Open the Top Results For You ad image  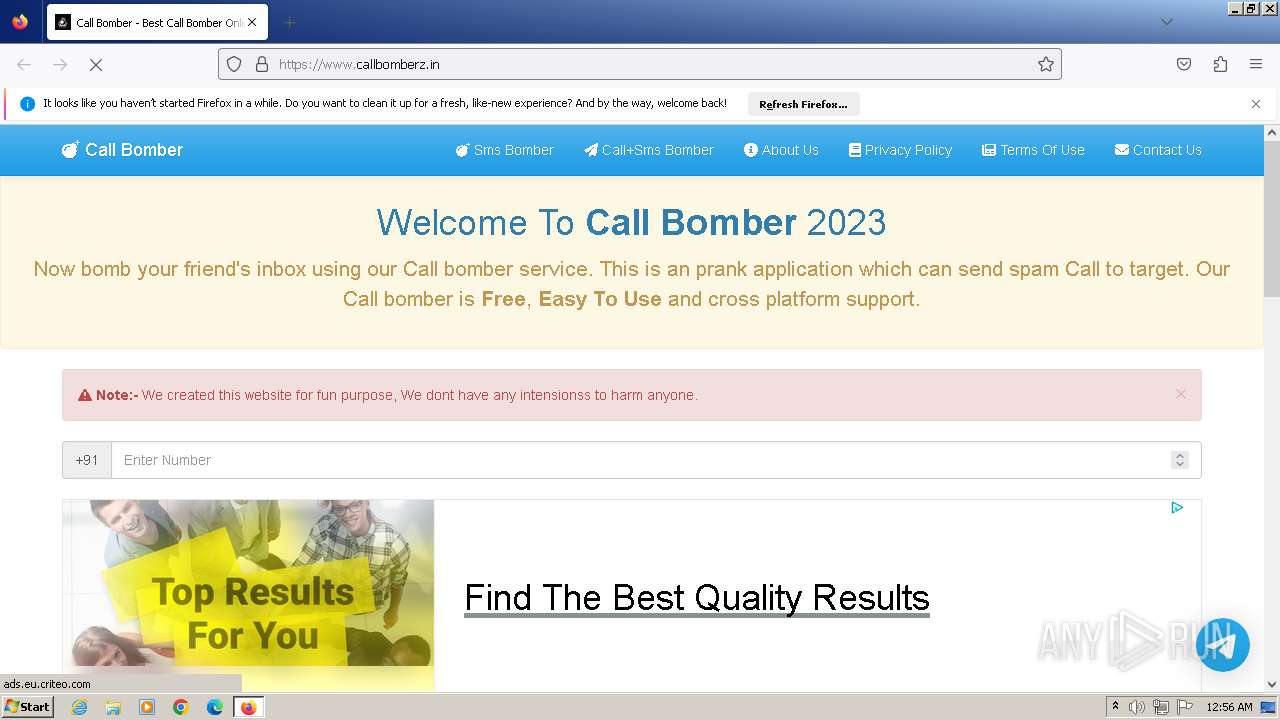(x=249, y=595)
